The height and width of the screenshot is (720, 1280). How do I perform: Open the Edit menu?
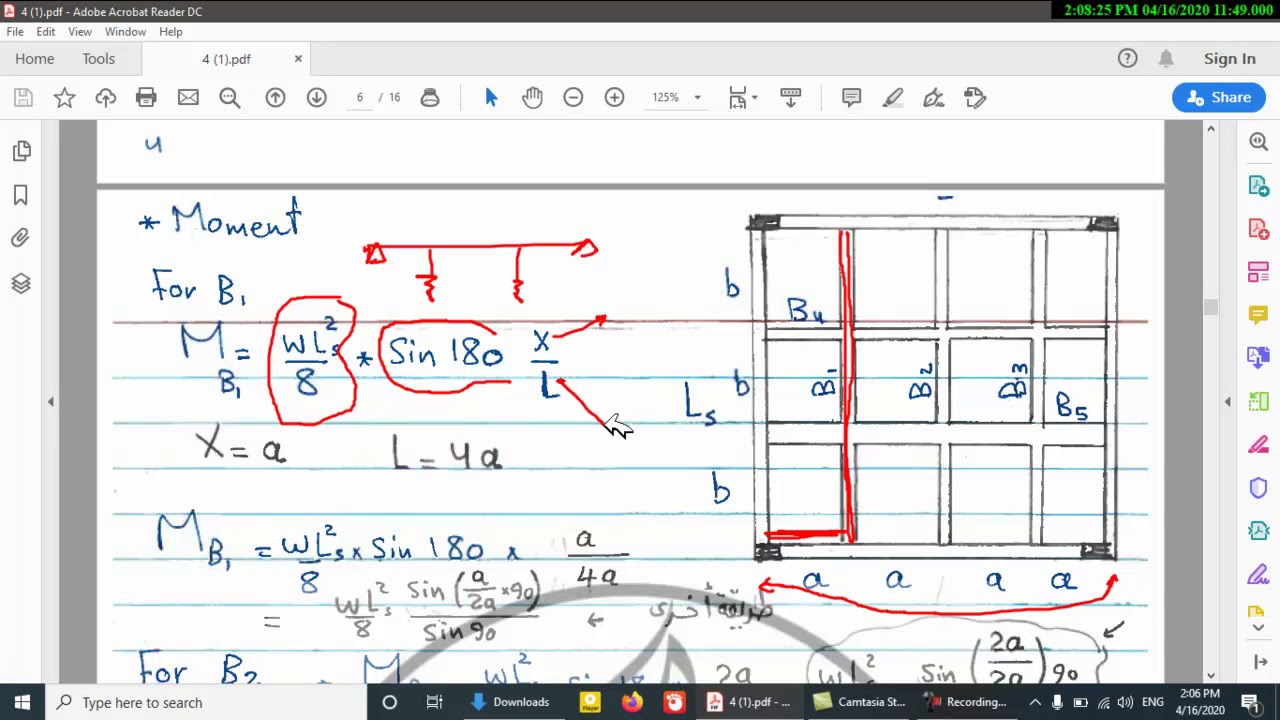[x=46, y=32]
